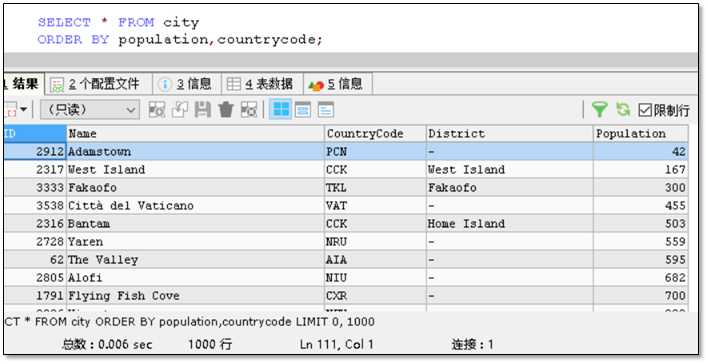Click the ID cell 3538
Image resolution: width=708 pixels, height=364 pixels.
(x=35, y=205)
